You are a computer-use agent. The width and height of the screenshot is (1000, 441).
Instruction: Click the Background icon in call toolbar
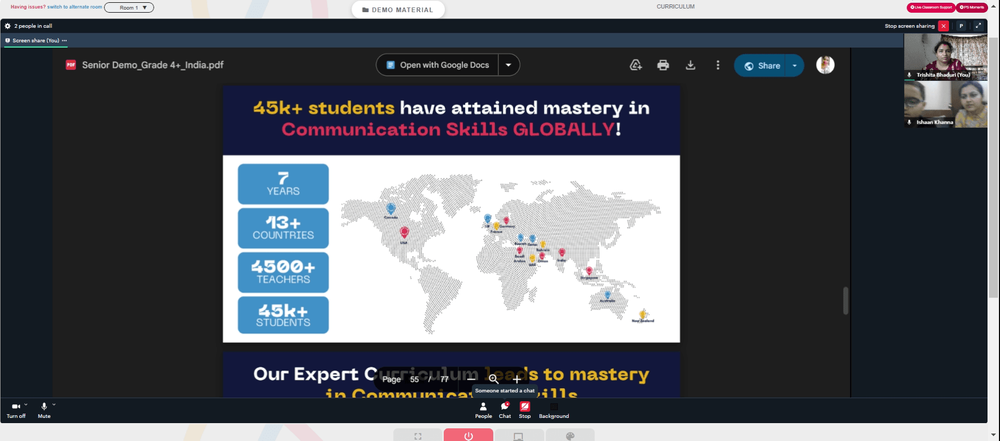(x=554, y=410)
